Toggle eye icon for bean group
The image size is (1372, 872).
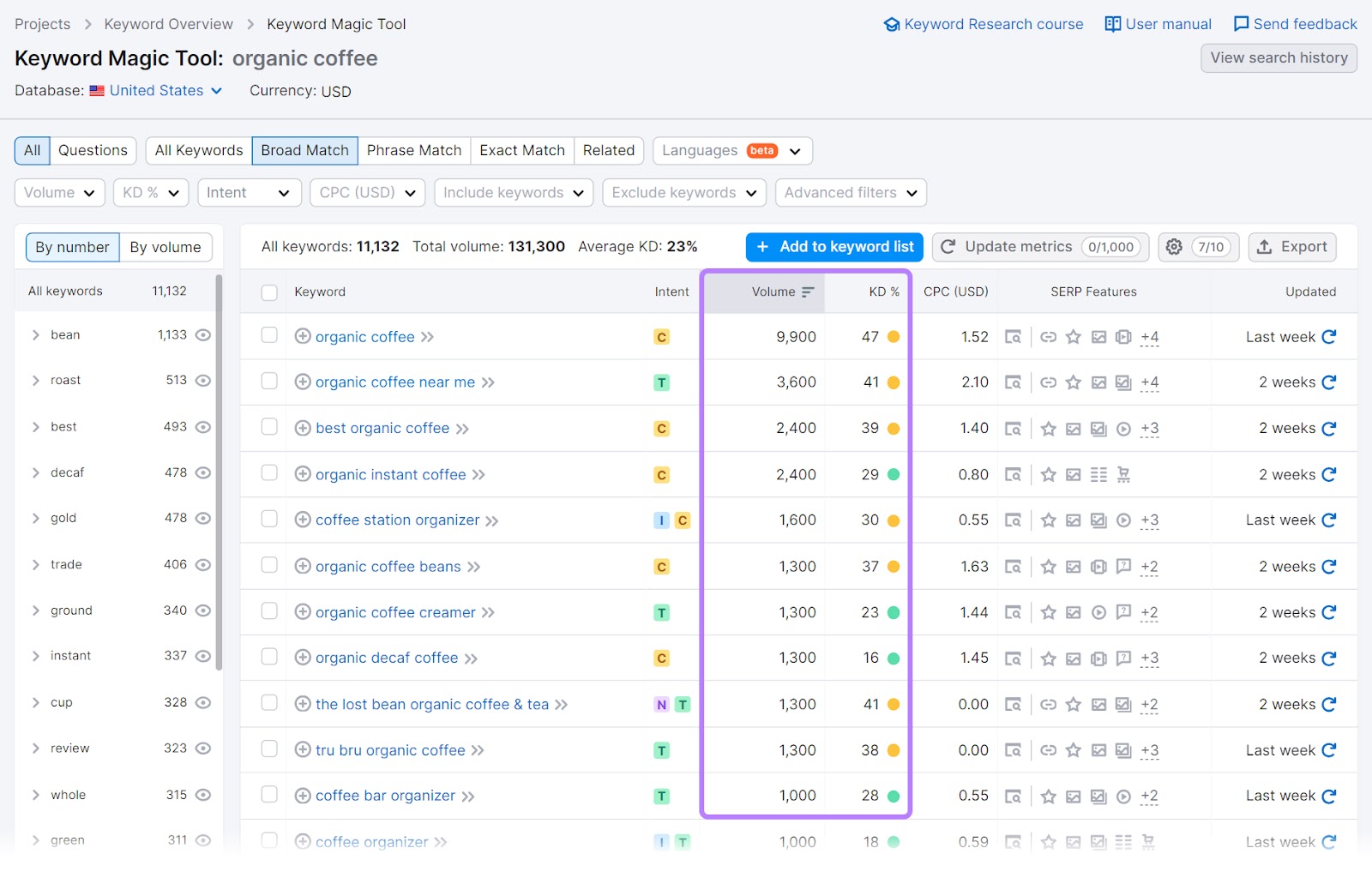tap(203, 335)
